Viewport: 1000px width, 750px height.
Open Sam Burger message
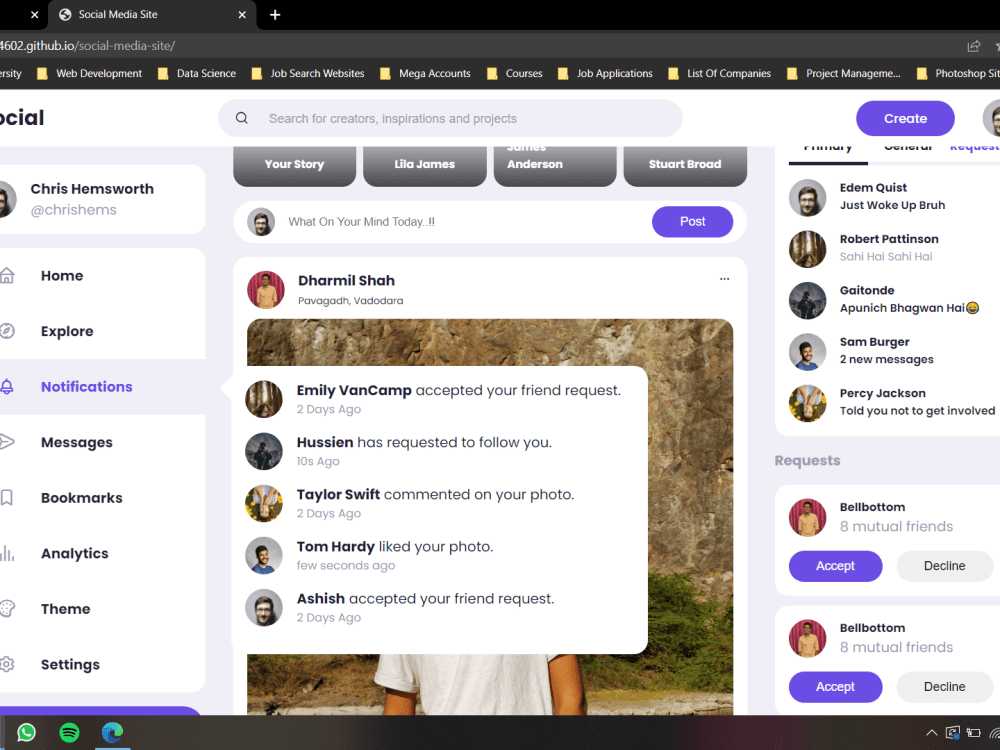[893, 351]
